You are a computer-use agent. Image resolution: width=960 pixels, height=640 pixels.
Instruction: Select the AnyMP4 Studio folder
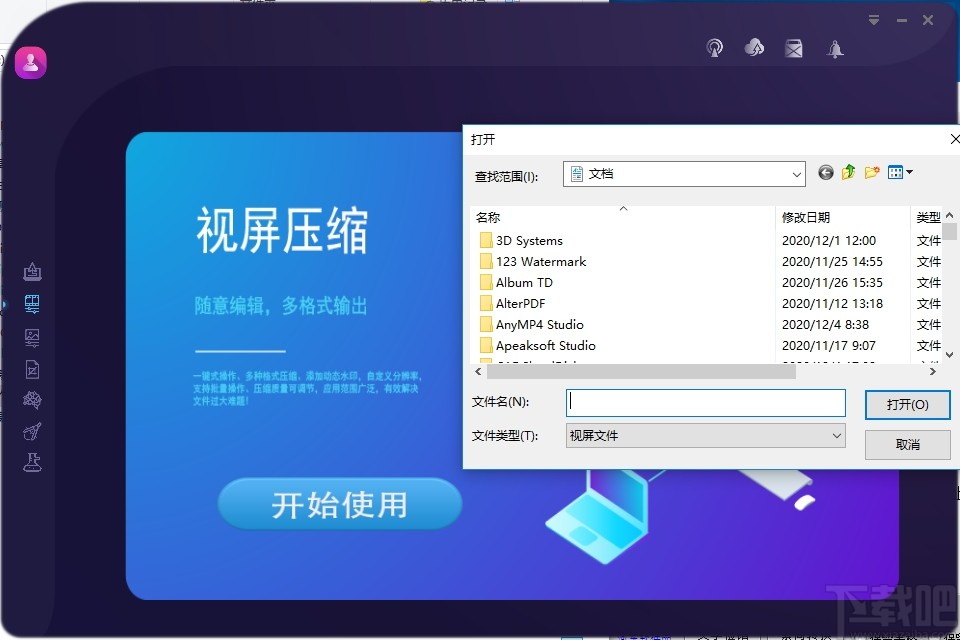coord(541,324)
